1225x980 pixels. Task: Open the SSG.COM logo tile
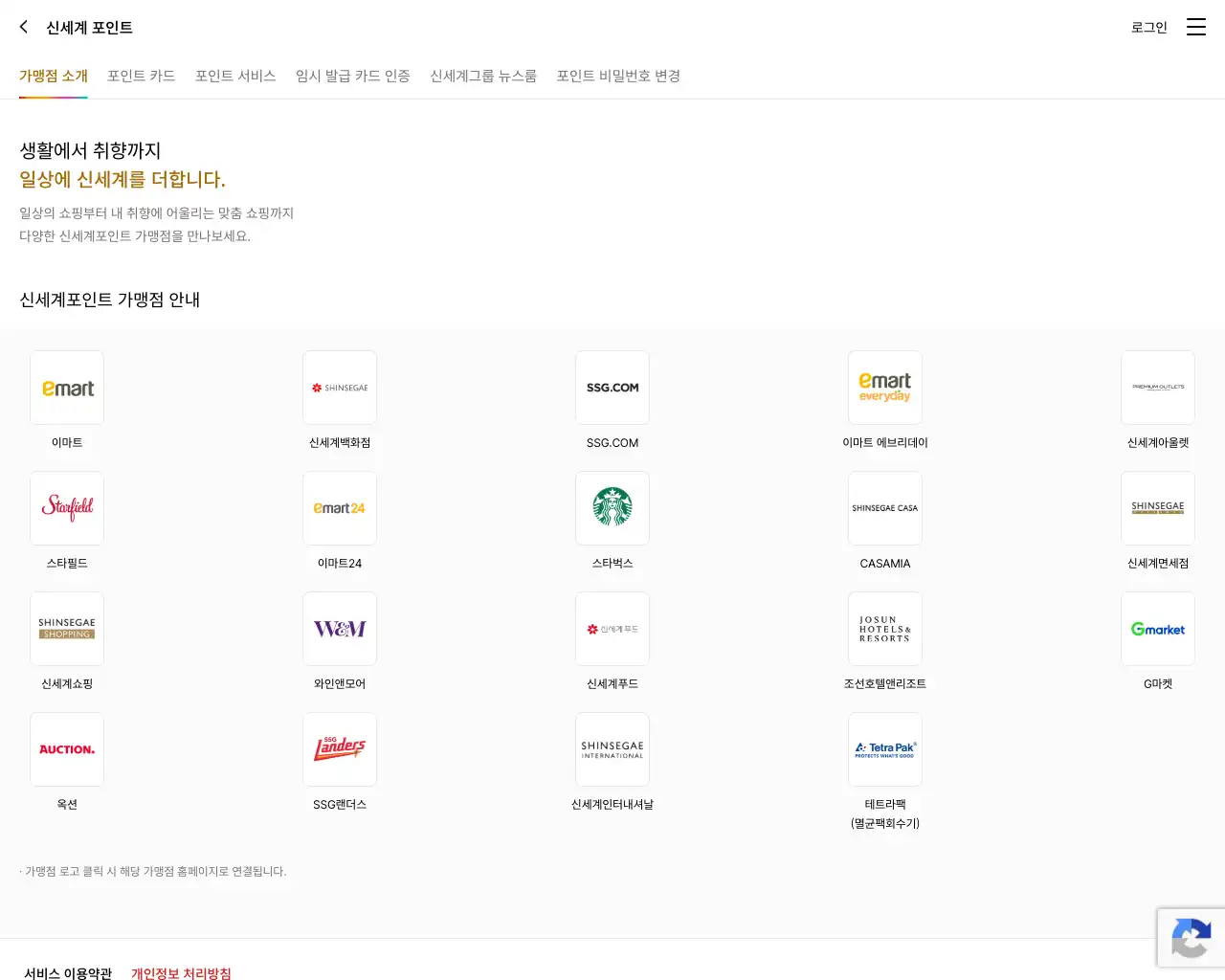tap(612, 388)
